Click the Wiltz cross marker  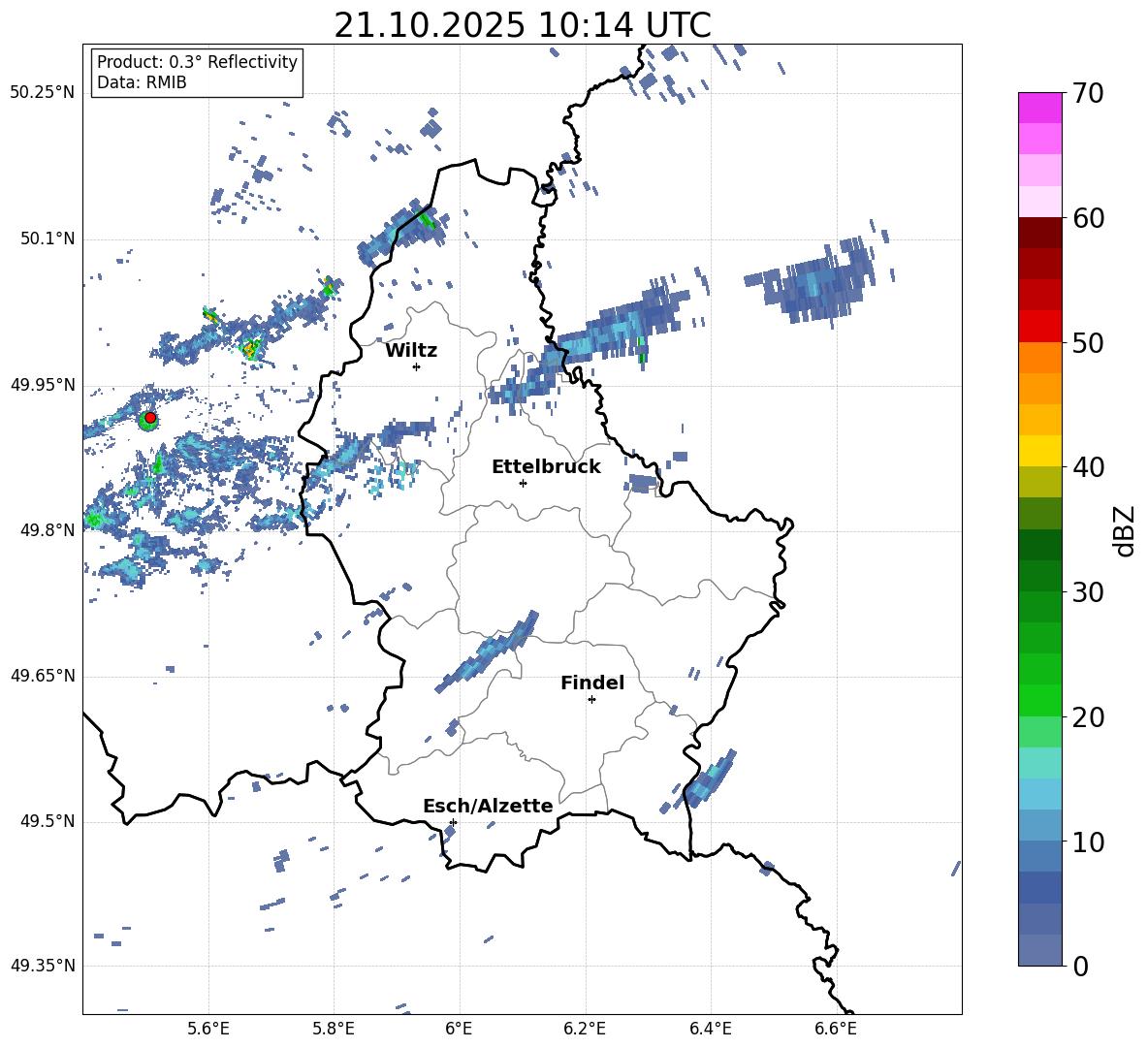pyautogui.click(x=417, y=366)
